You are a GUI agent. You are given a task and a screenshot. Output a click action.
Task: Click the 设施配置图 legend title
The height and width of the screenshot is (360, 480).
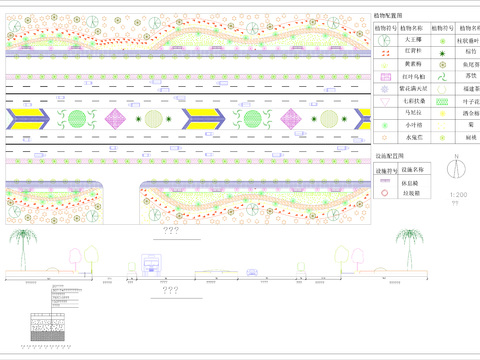(x=390, y=156)
